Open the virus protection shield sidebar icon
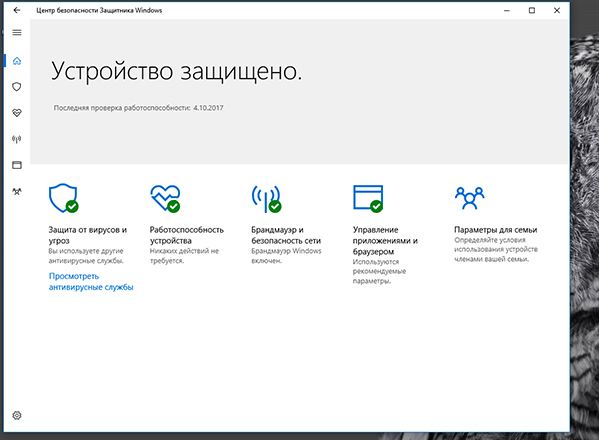The image size is (599, 440). coord(17,87)
